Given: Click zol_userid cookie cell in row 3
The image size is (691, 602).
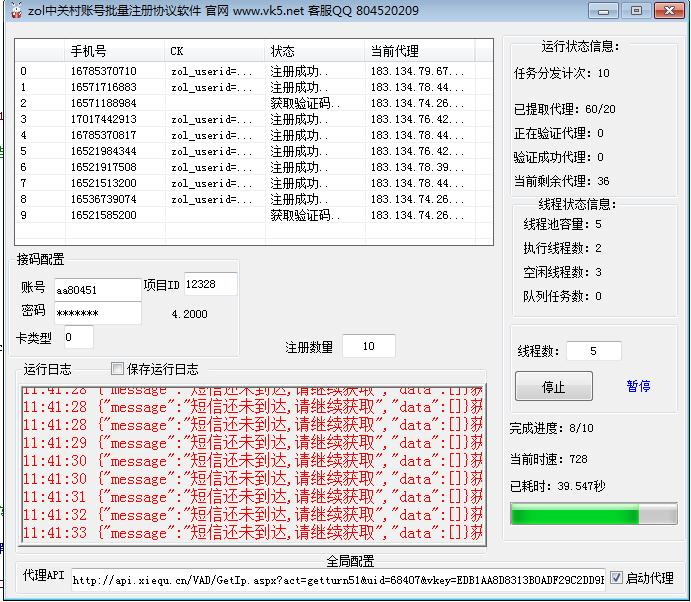Looking at the screenshot, I should pos(212,119).
